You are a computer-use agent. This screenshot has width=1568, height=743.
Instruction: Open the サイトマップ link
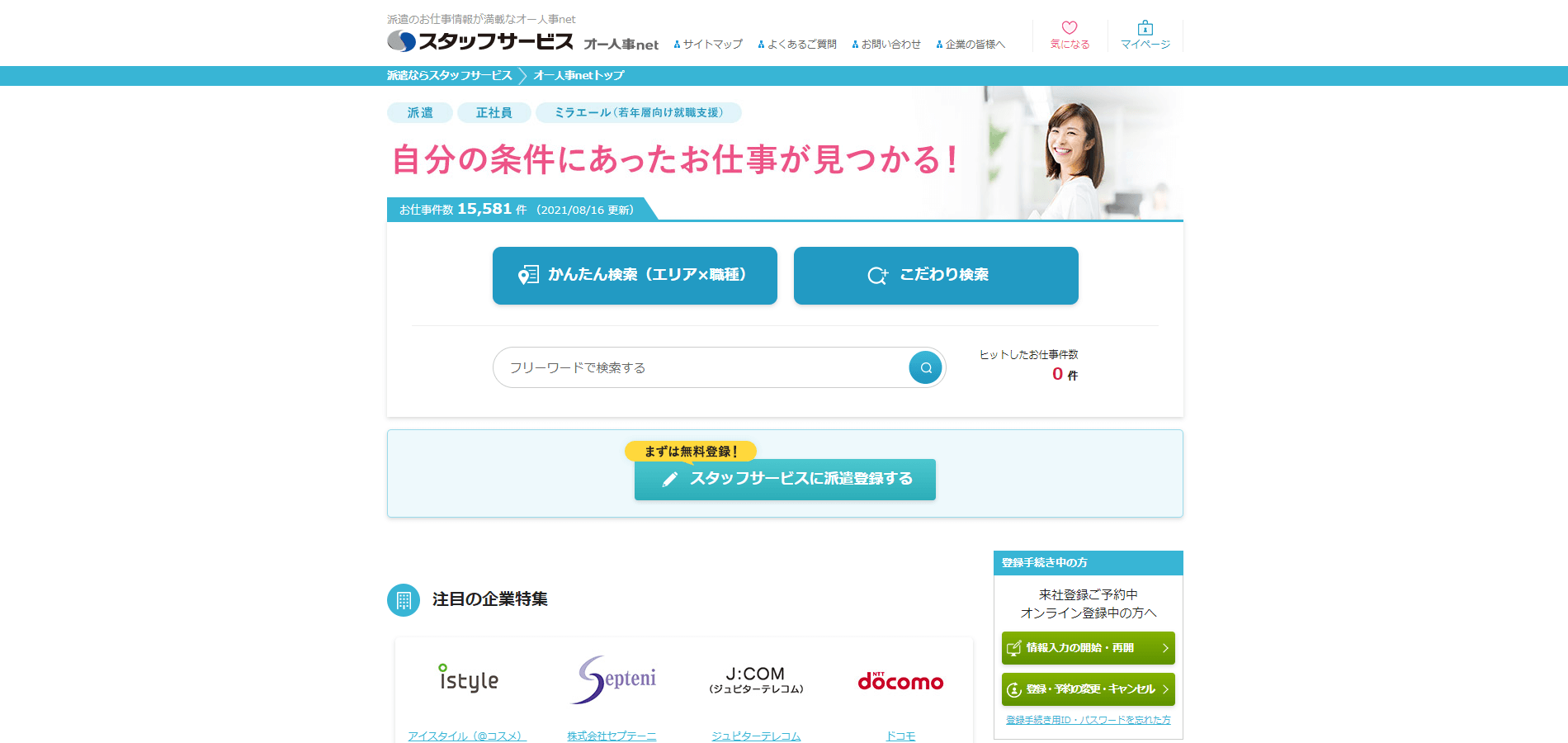709,45
